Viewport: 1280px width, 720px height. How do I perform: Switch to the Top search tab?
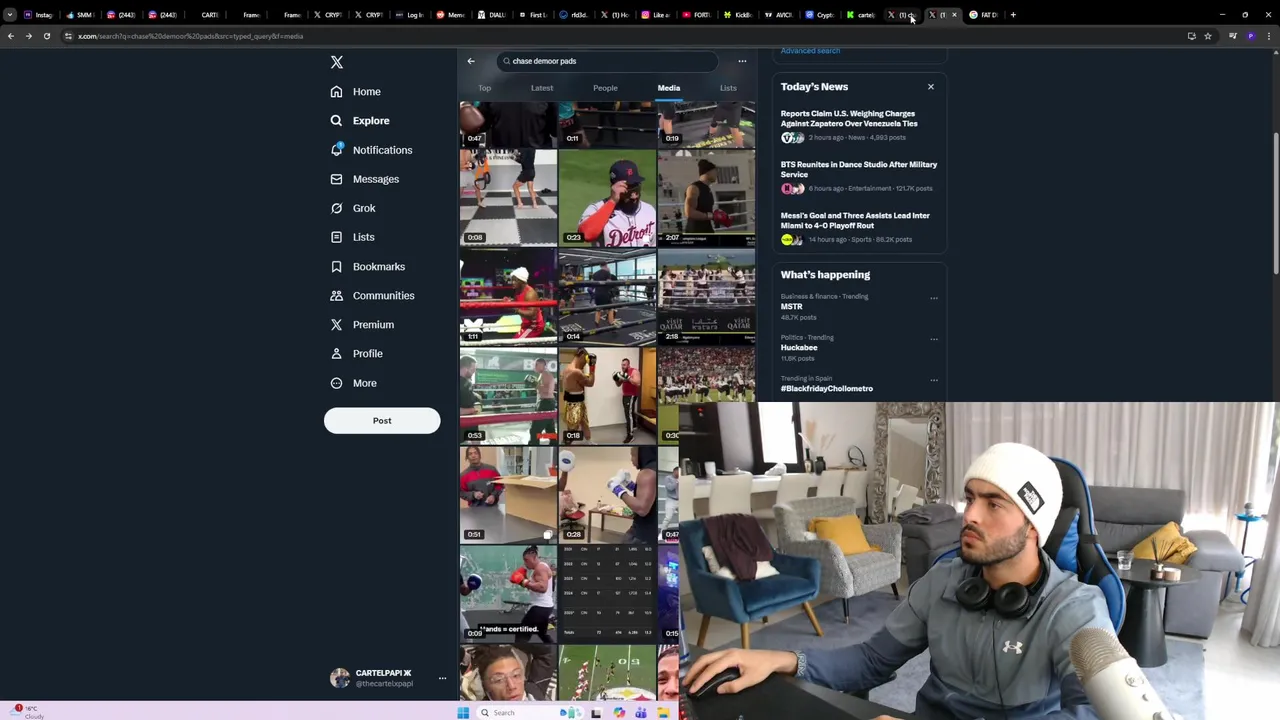[x=484, y=88]
